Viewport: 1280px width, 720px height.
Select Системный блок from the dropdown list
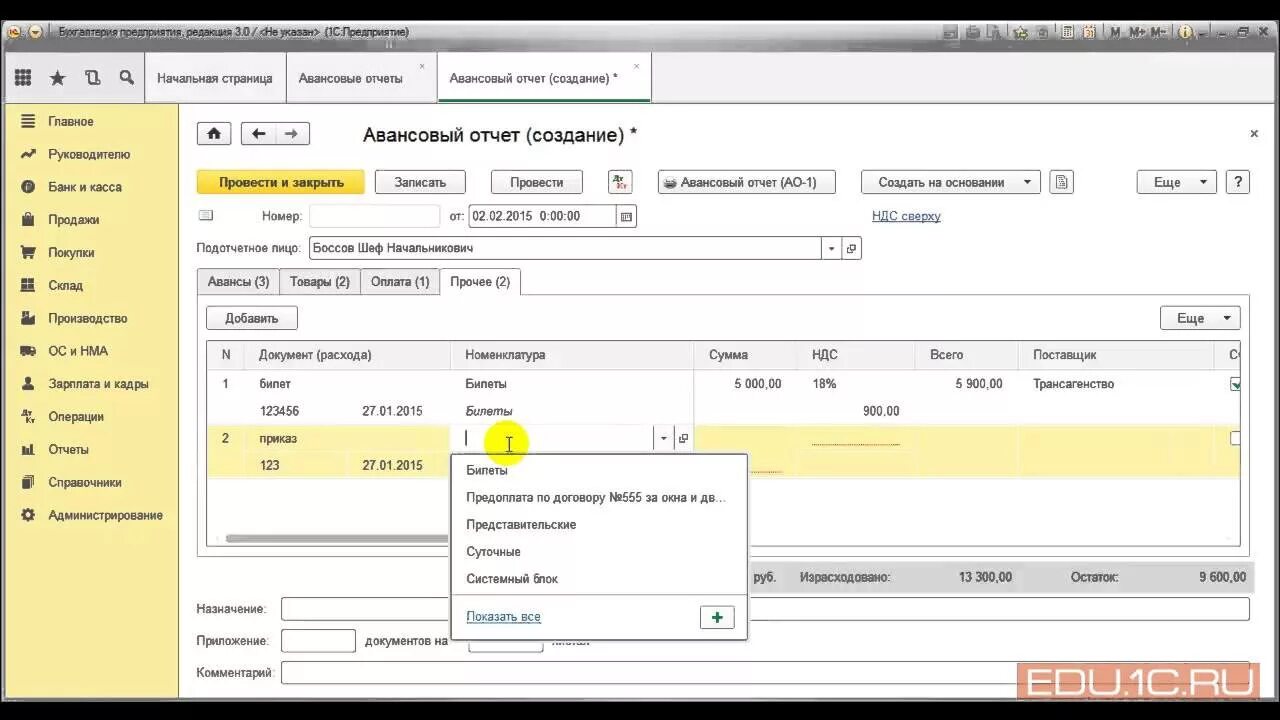point(600,578)
